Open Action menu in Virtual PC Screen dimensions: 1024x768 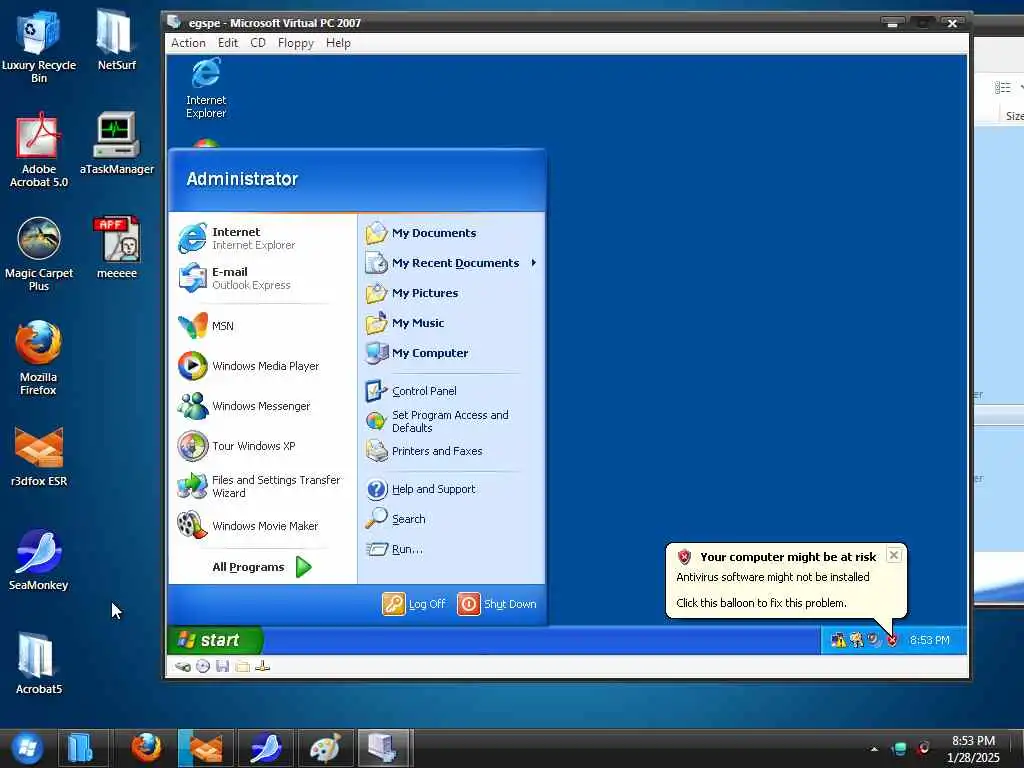[x=188, y=43]
